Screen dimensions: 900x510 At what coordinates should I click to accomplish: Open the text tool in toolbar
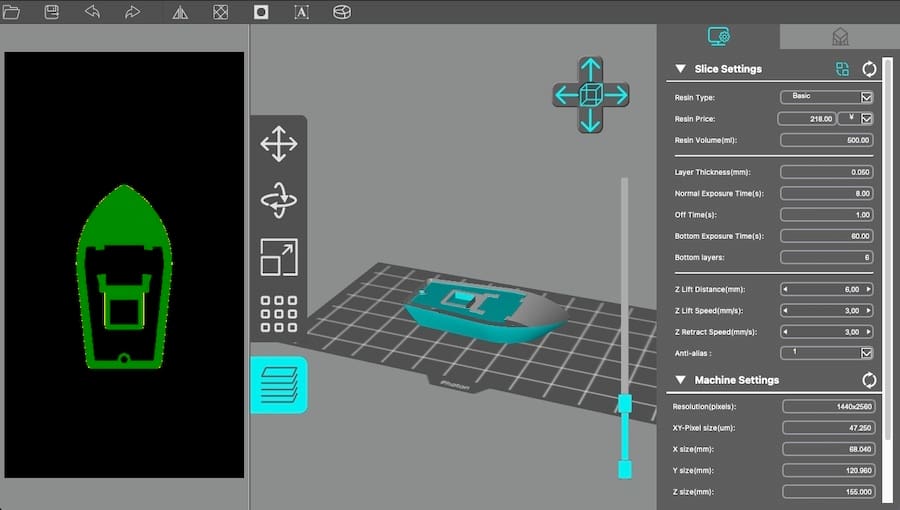click(301, 12)
